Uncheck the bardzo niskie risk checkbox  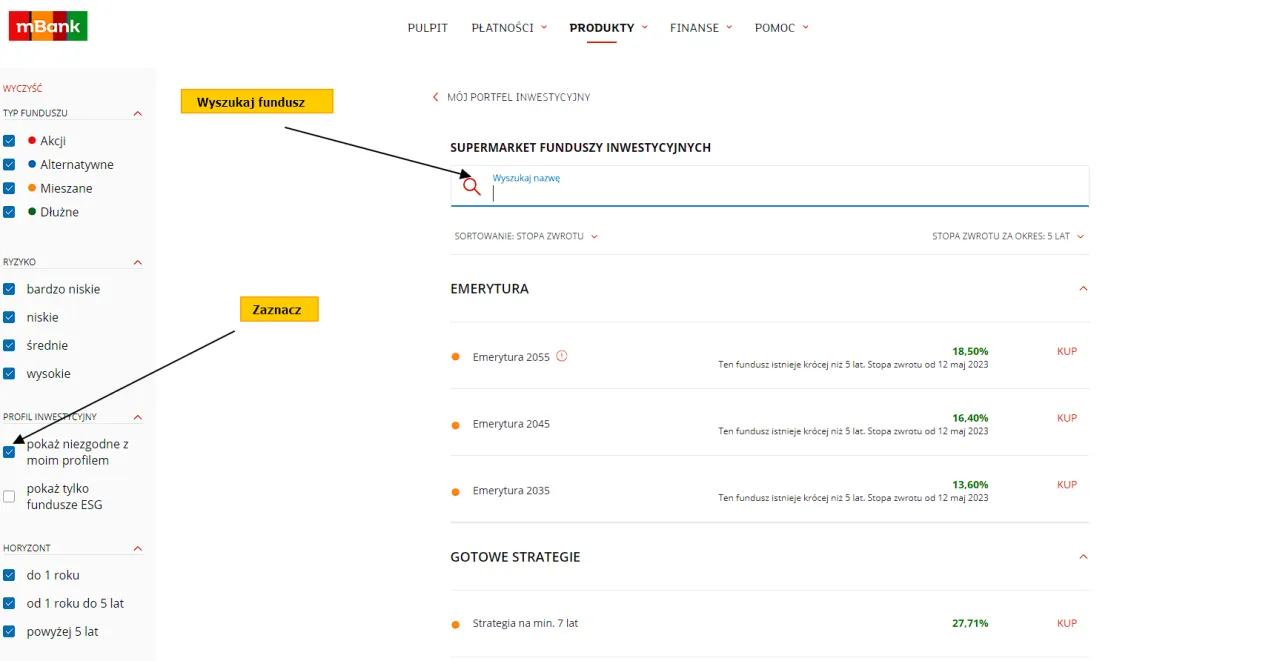[x=9, y=289]
